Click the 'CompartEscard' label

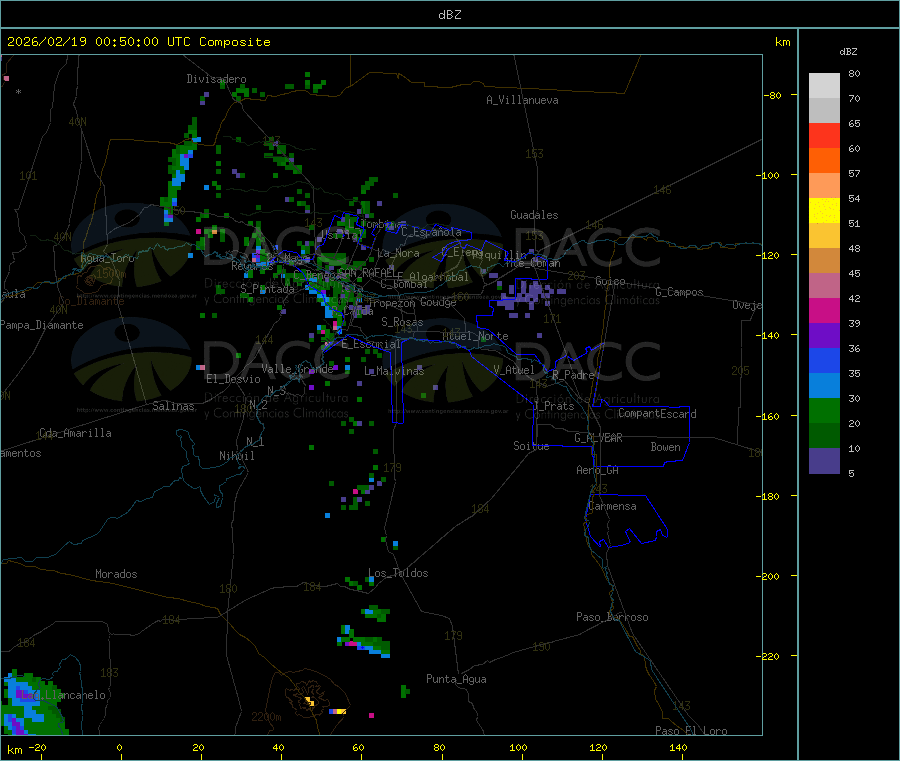point(658,413)
